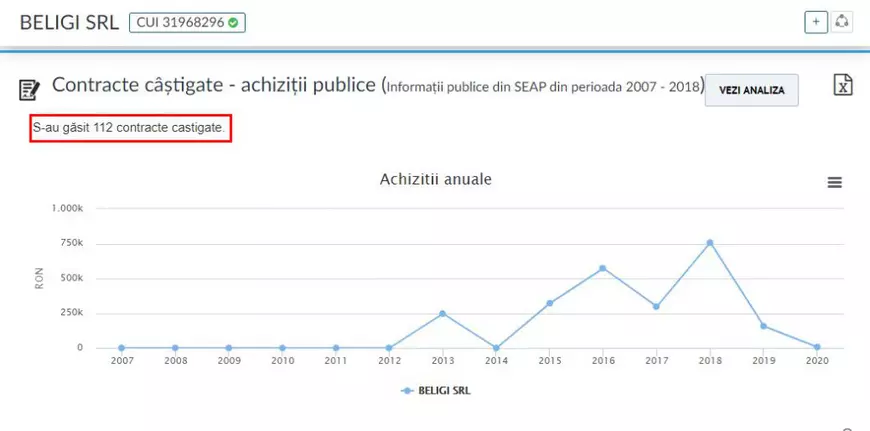Select the 2019 data point on chart
This screenshot has height=431, width=870.
[763, 326]
